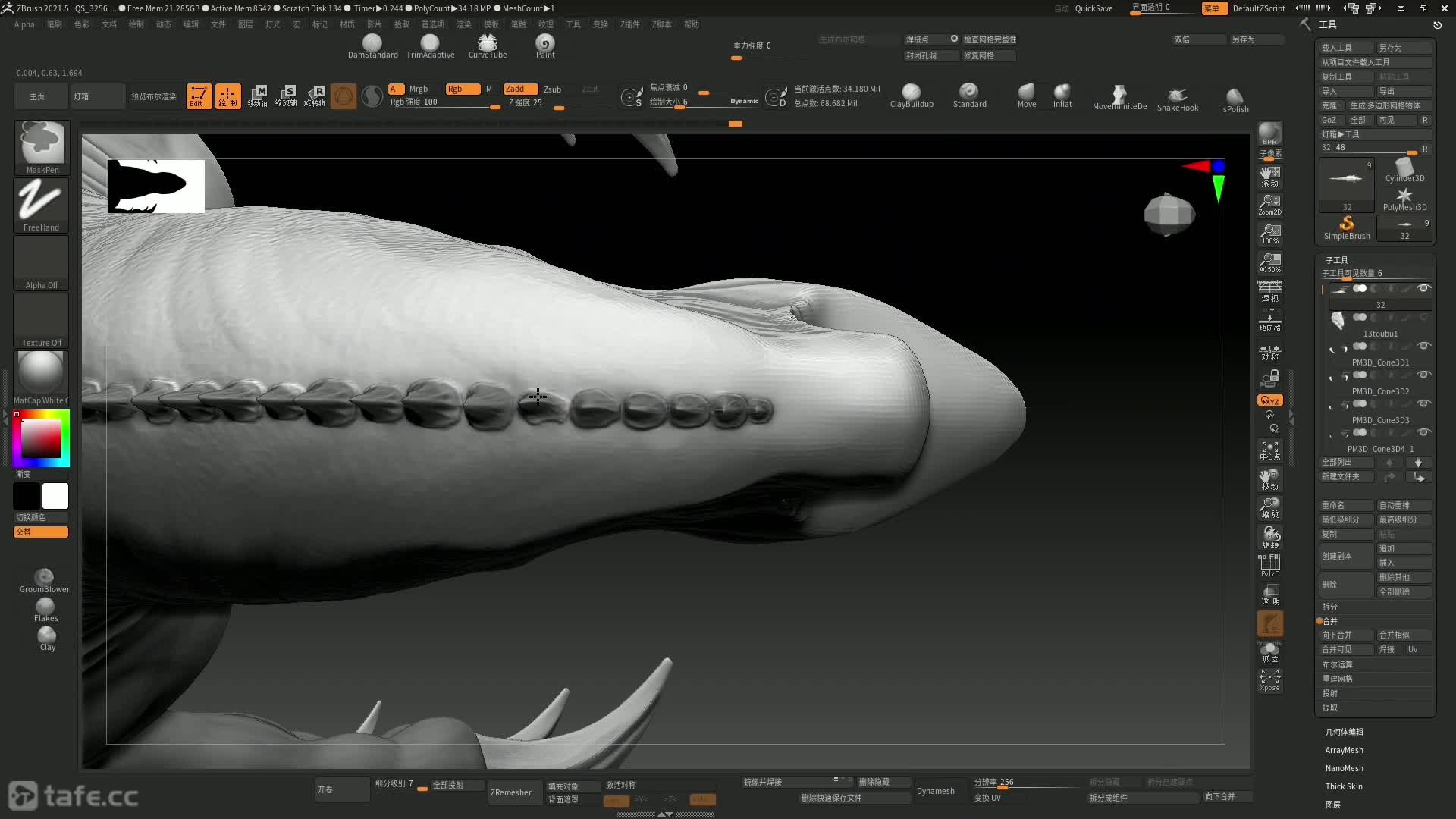
Task: Expand the ArrayMesh palette
Action: (x=1344, y=750)
